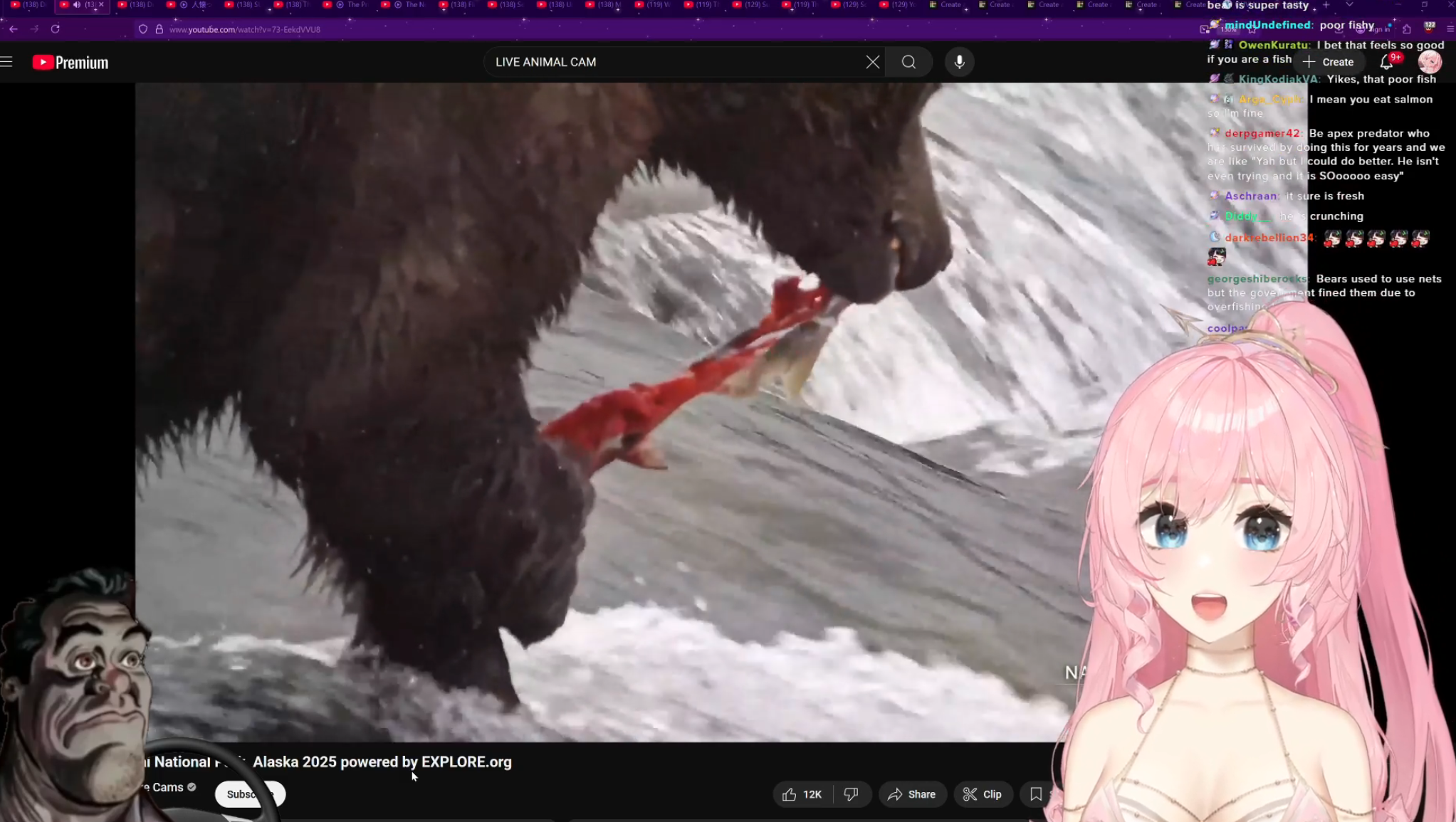Click chat username georgeshiberocks
Image resolution: width=1456 pixels, height=822 pixels.
[x=1257, y=279]
